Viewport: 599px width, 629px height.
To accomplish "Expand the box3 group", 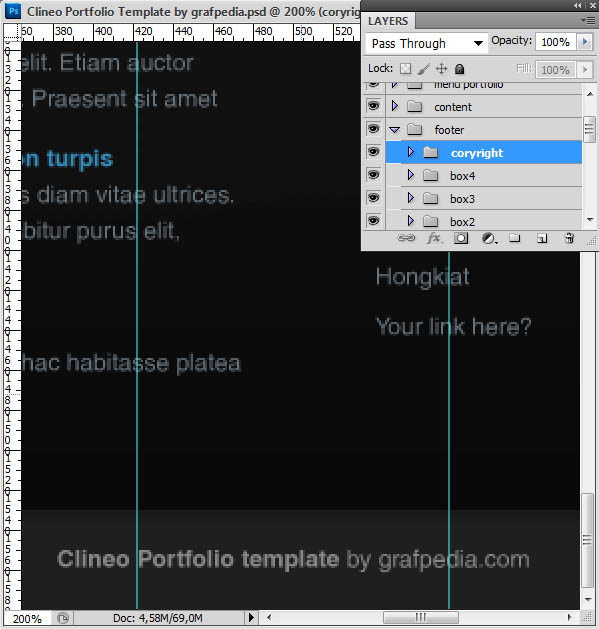I will [410, 197].
